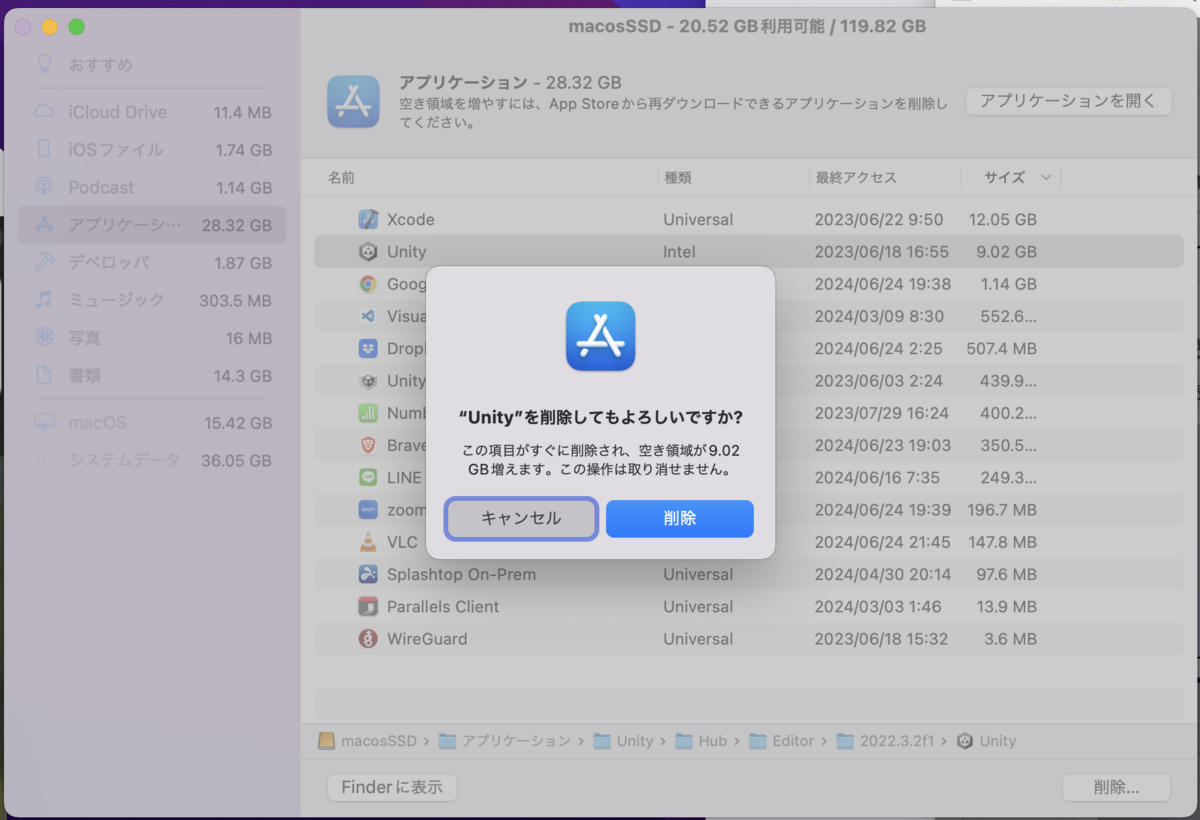Click the Unity folder in the path bar
Viewport: 1200px width, 820px height.
(623, 741)
